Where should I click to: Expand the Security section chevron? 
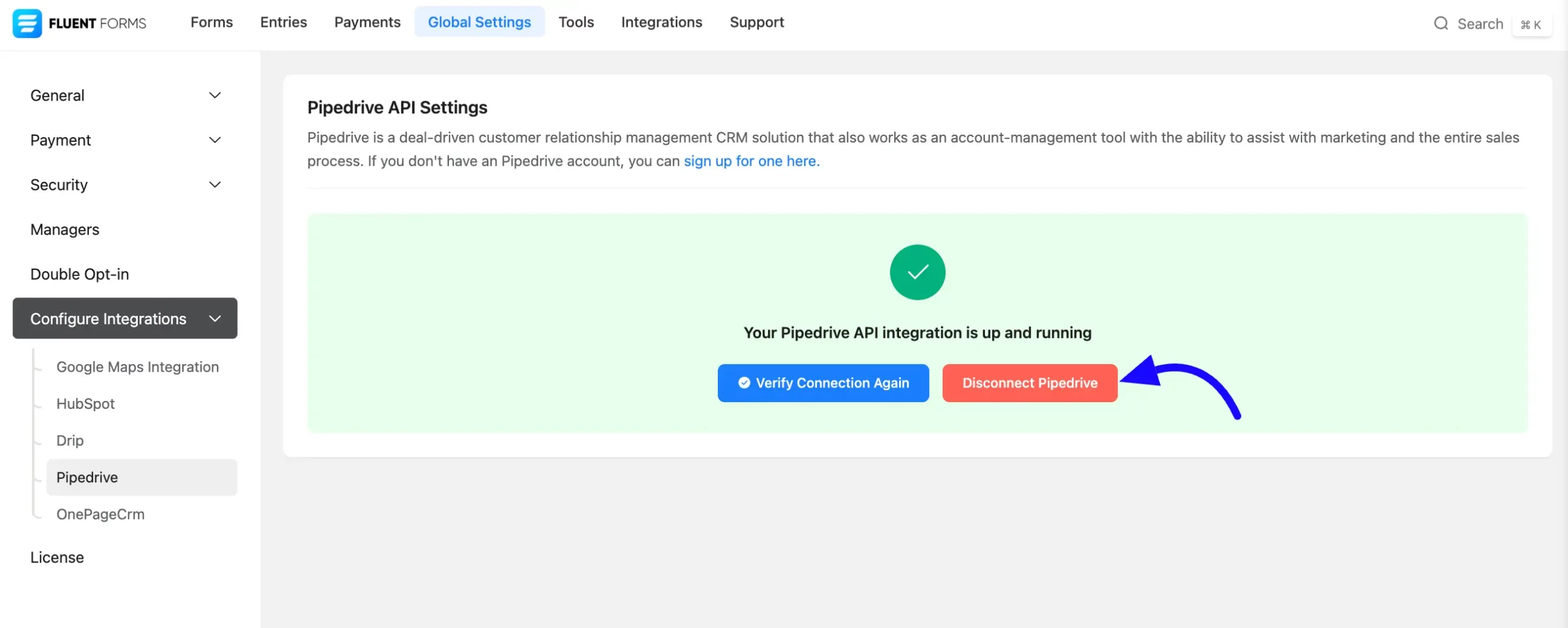(x=215, y=185)
